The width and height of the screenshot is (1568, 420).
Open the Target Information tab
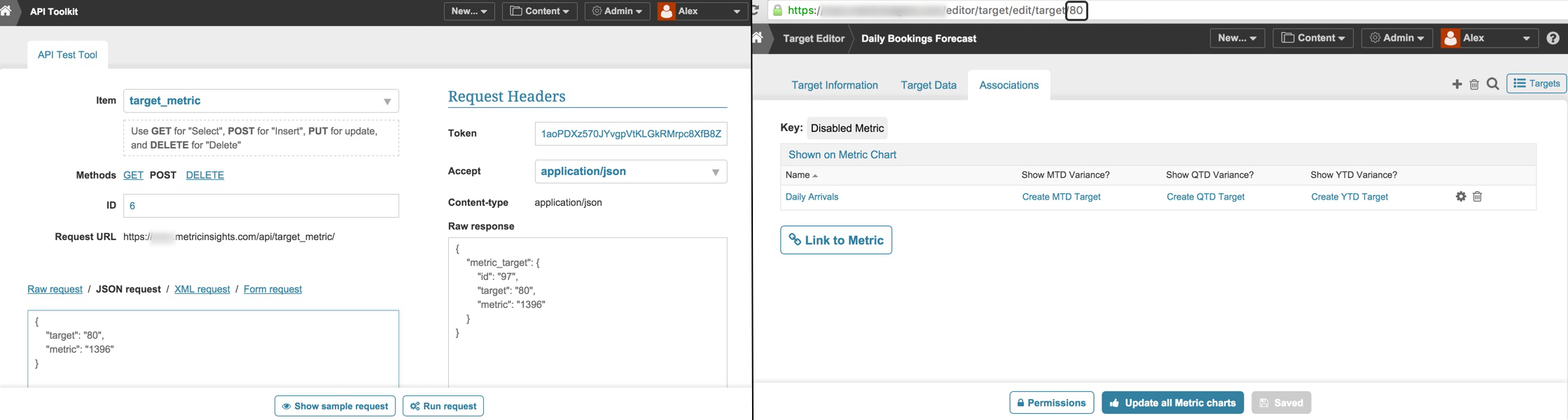pos(834,85)
